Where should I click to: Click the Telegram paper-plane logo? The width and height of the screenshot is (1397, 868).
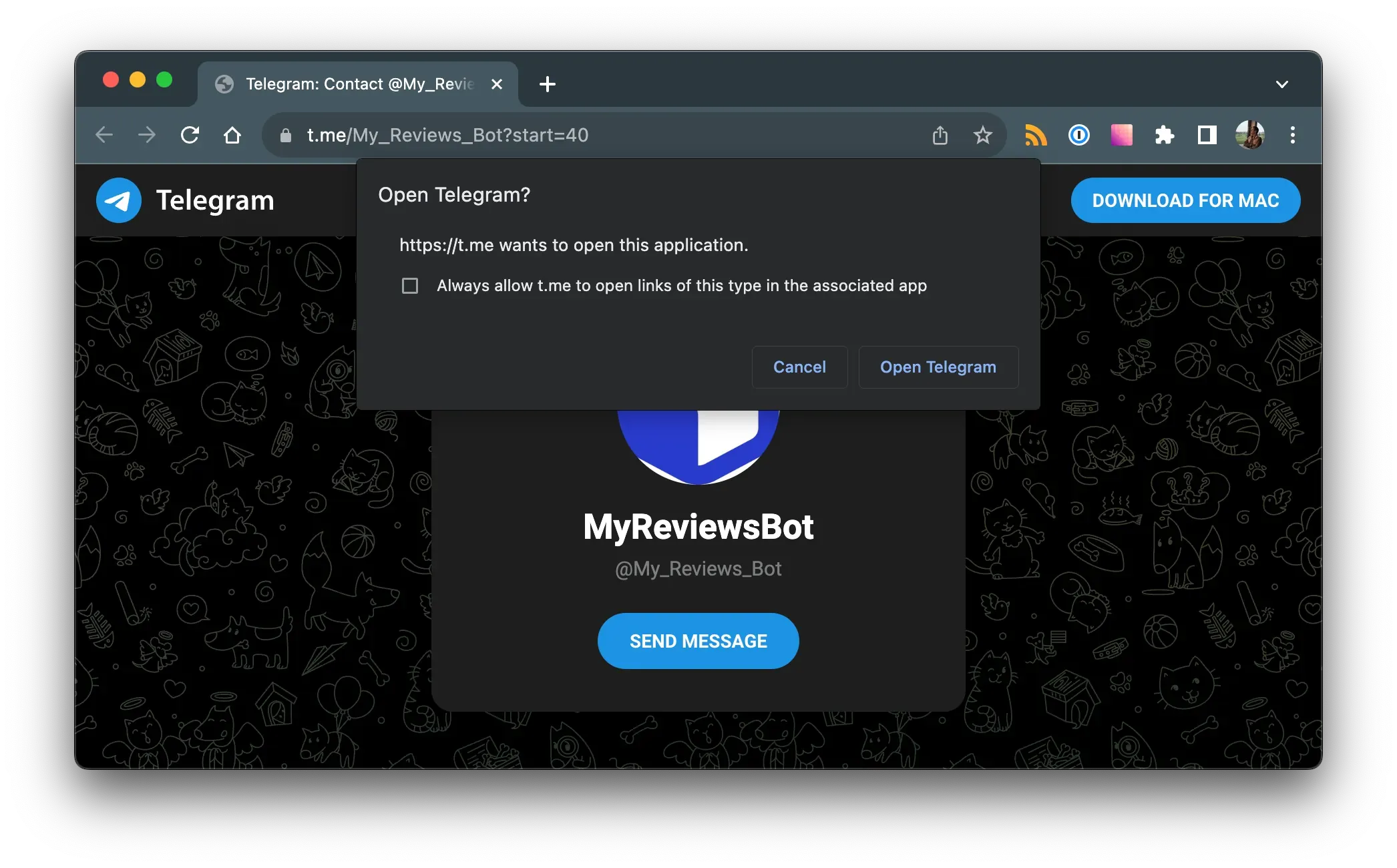click(119, 200)
